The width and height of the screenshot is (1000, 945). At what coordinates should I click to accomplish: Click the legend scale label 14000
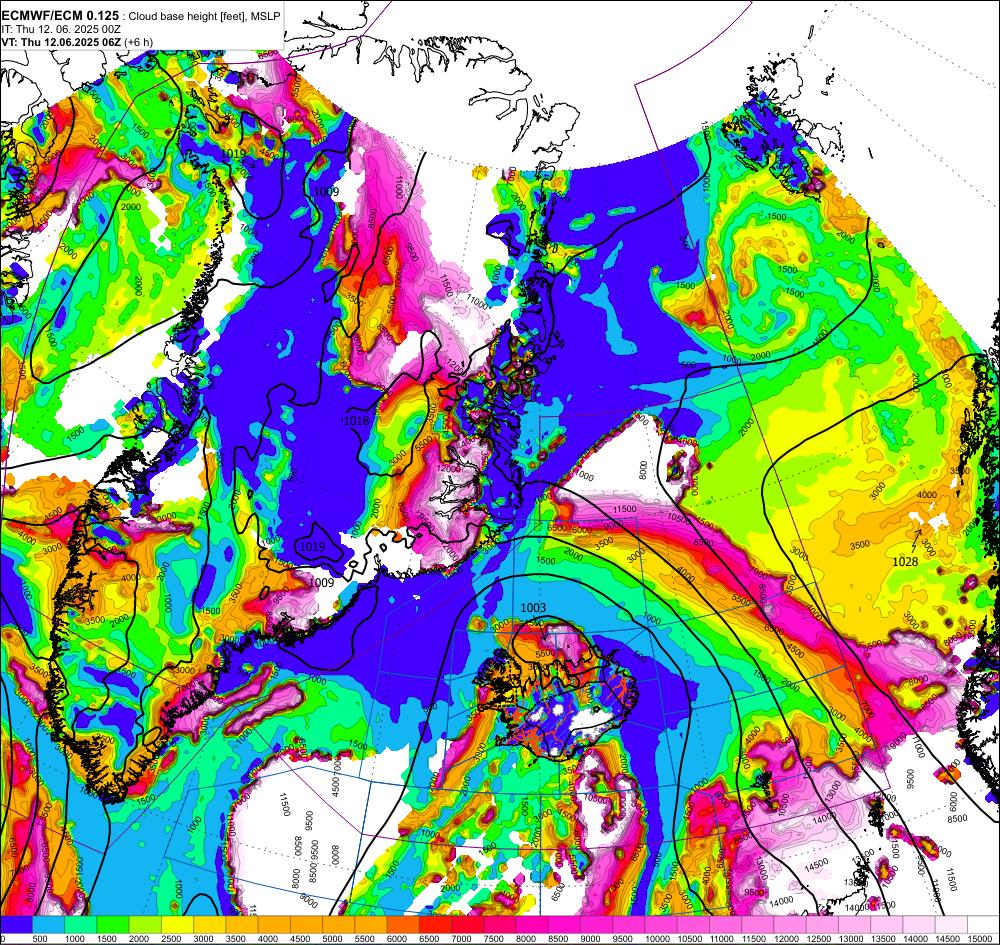916,938
